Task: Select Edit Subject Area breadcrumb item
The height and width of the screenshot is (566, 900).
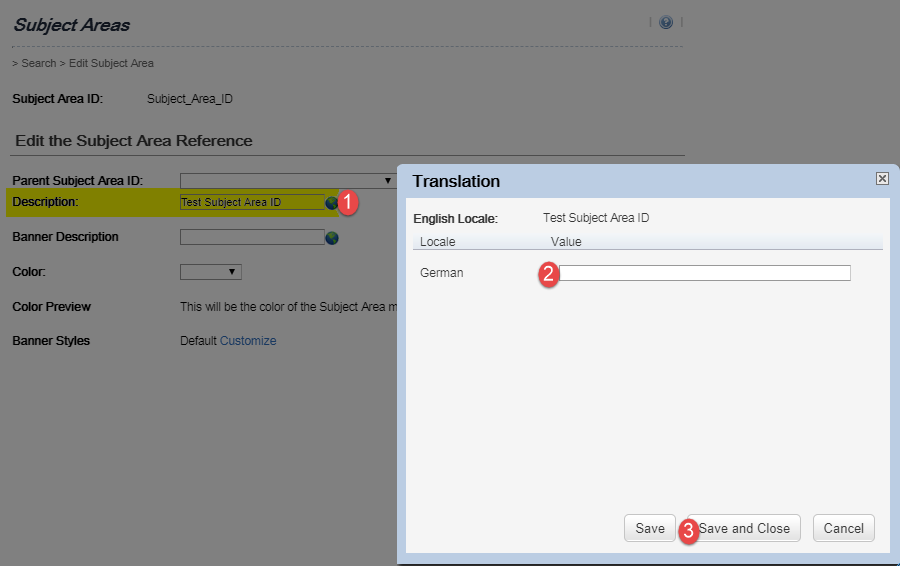Action: tap(111, 63)
